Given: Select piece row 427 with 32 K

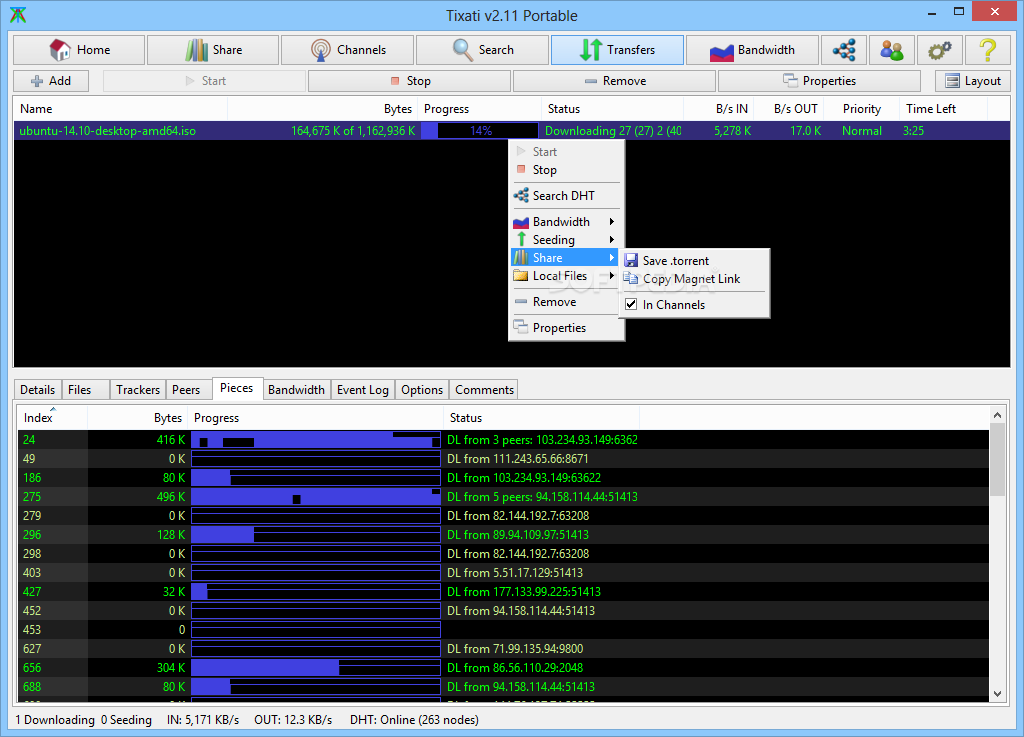Looking at the screenshot, I should [x=503, y=592].
